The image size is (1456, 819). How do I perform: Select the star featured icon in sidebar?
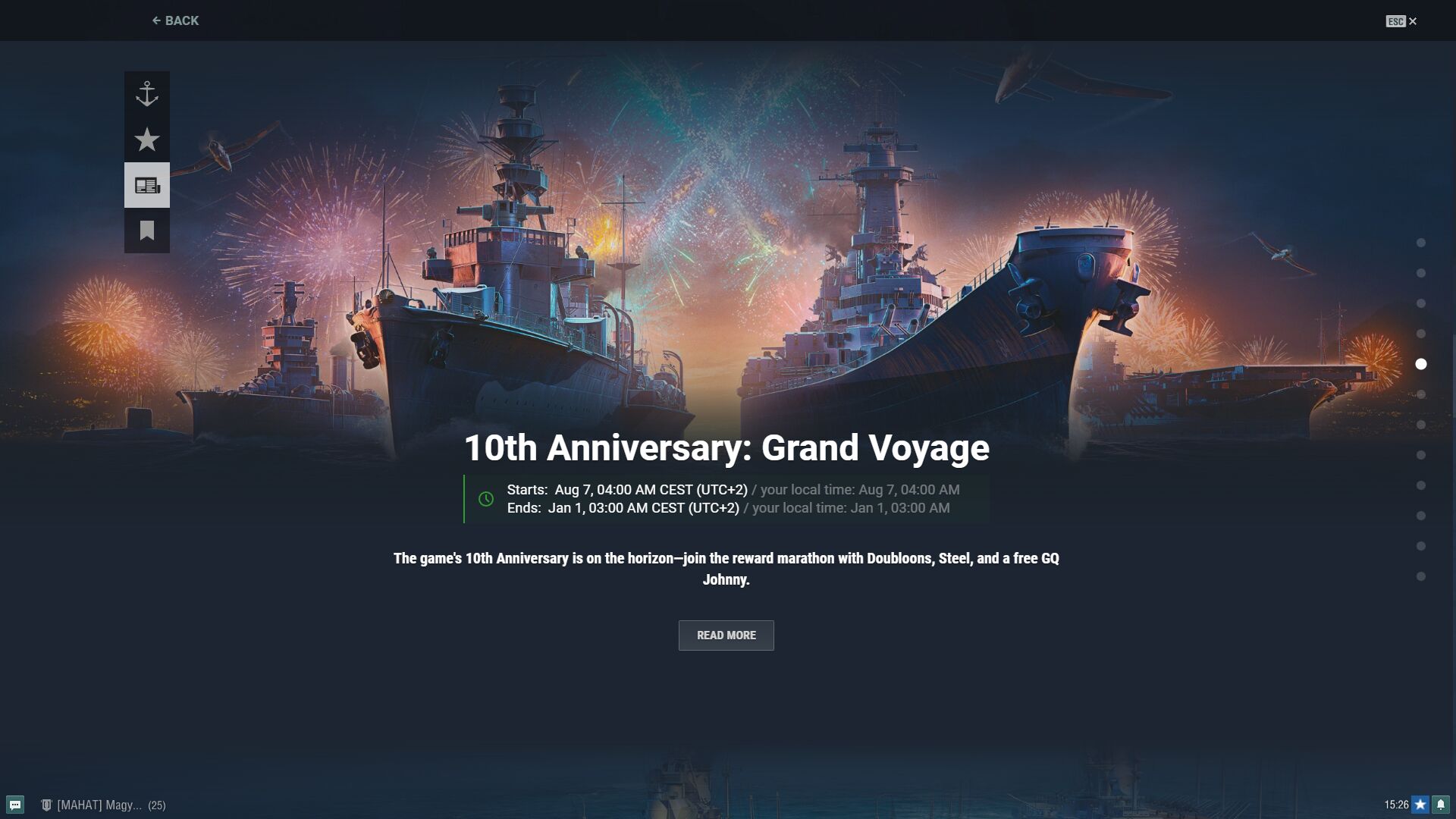pyautogui.click(x=147, y=140)
